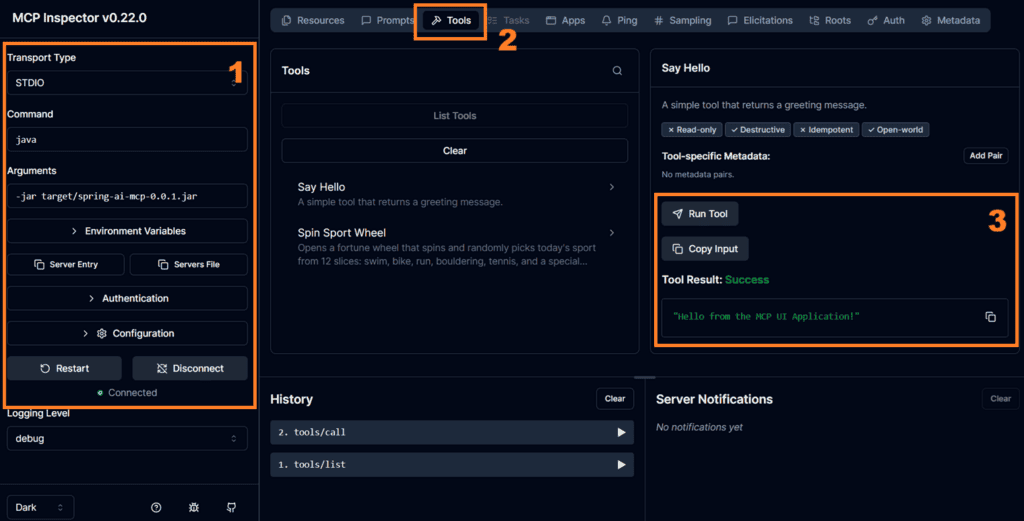Click the List Tools button

point(455,116)
